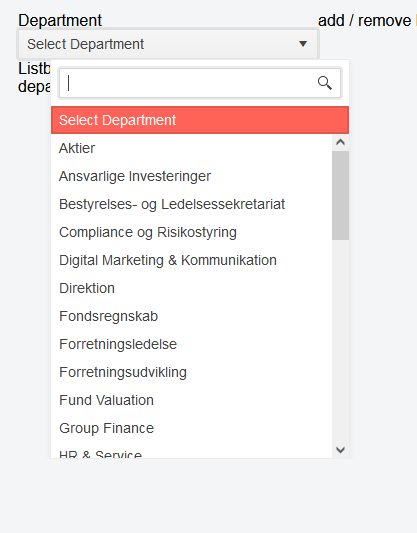Select Forretningsledelse option
The width and height of the screenshot is (417, 533).
point(191,344)
